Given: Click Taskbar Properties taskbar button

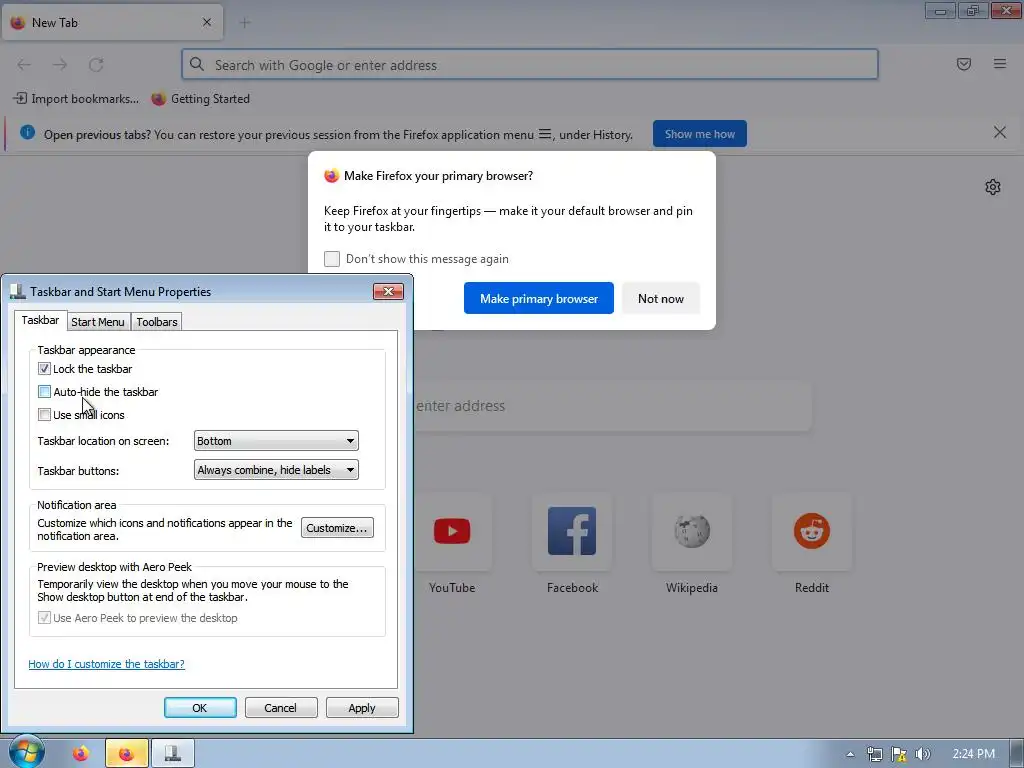Looking at the screenshot, I should point(173,754).
